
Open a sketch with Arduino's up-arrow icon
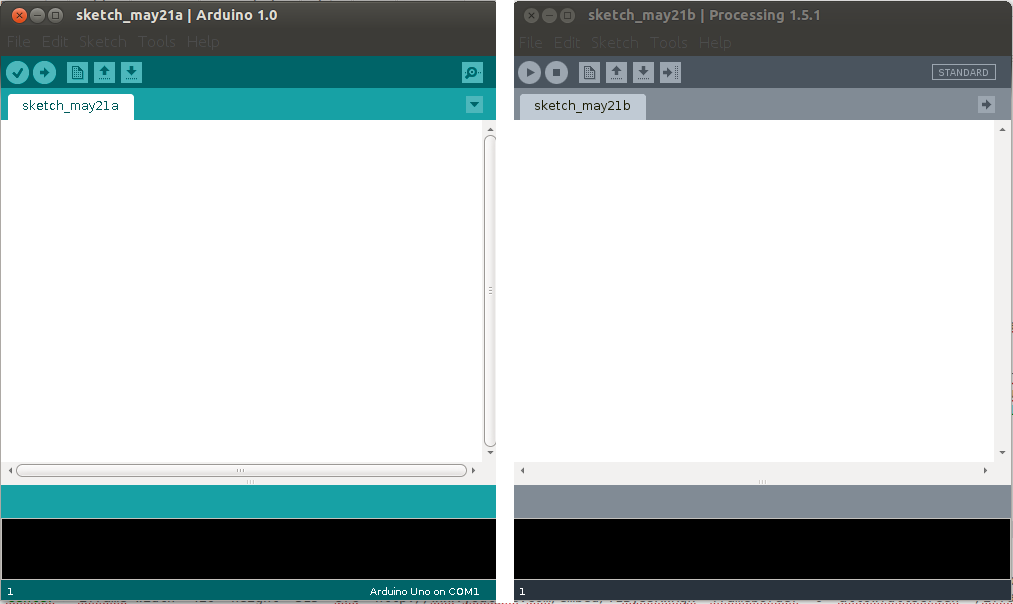tap(104, 72)
